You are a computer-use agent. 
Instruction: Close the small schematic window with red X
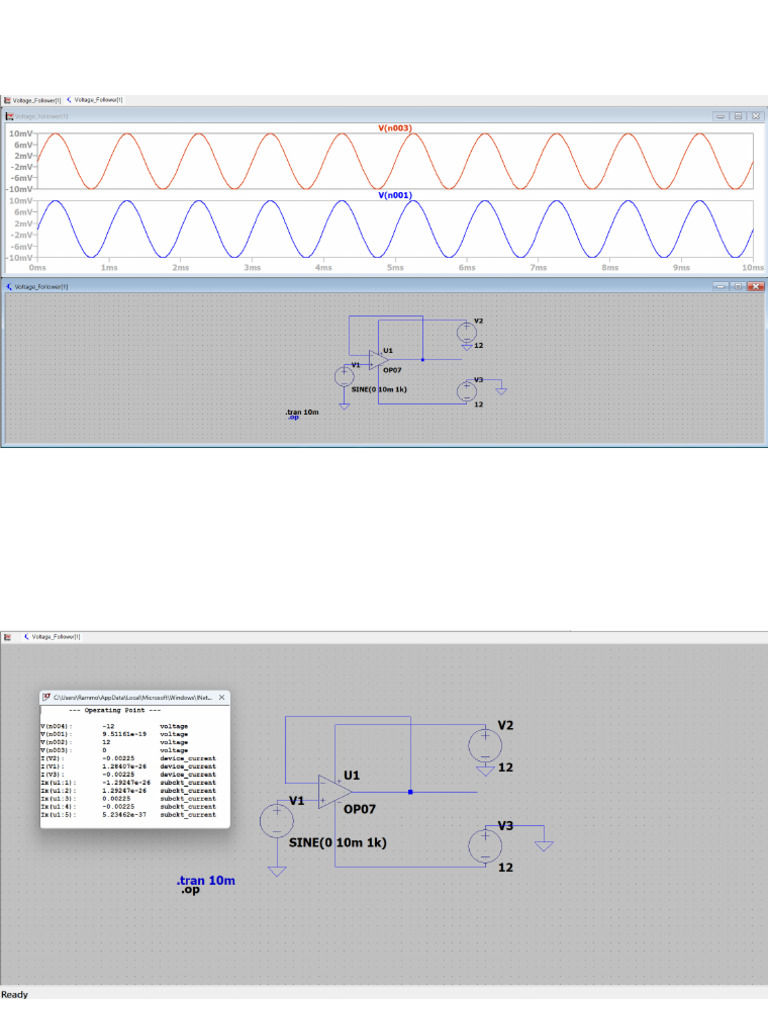point(755,286)
